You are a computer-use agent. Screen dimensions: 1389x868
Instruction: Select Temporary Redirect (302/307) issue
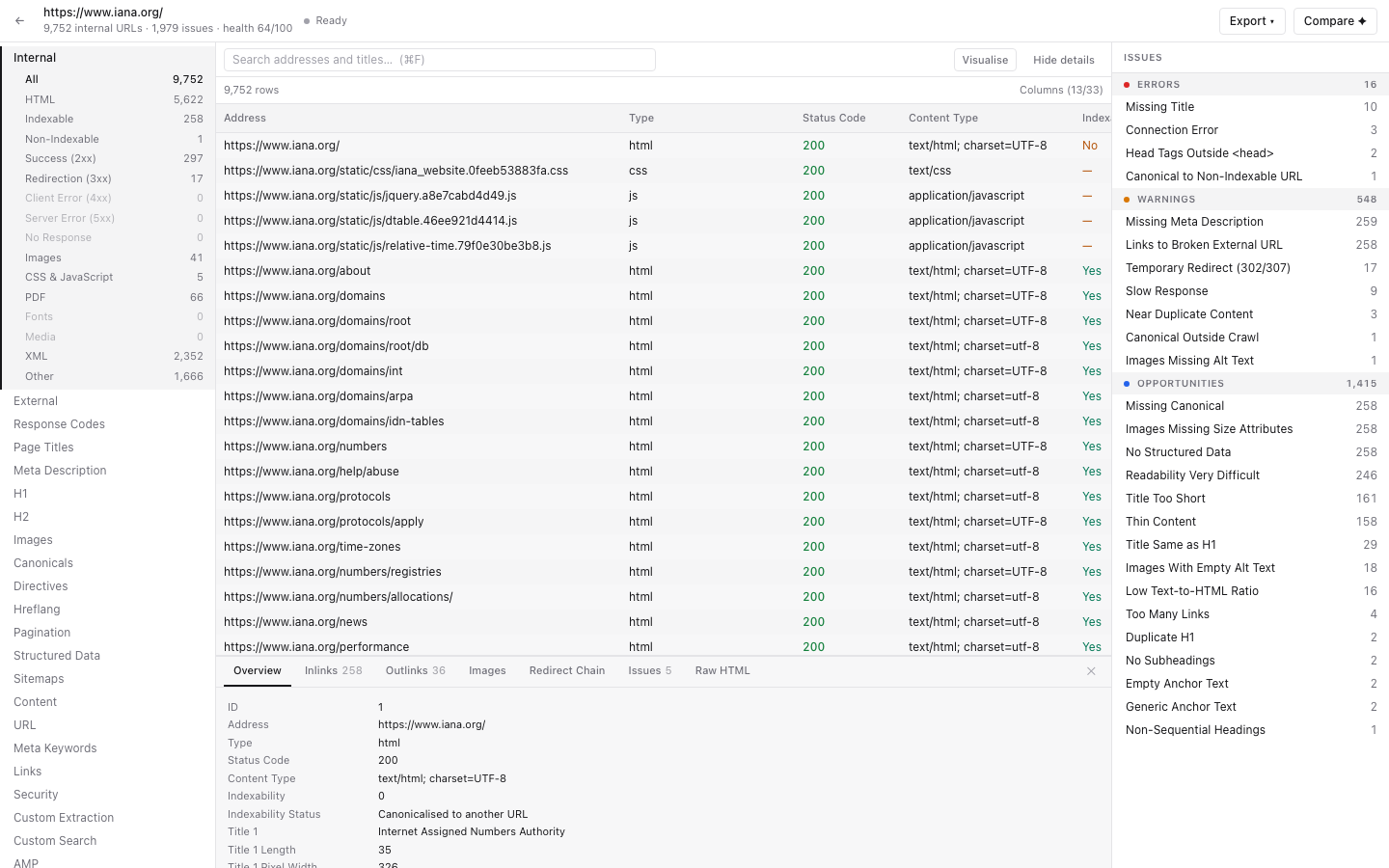(1250, 268)
